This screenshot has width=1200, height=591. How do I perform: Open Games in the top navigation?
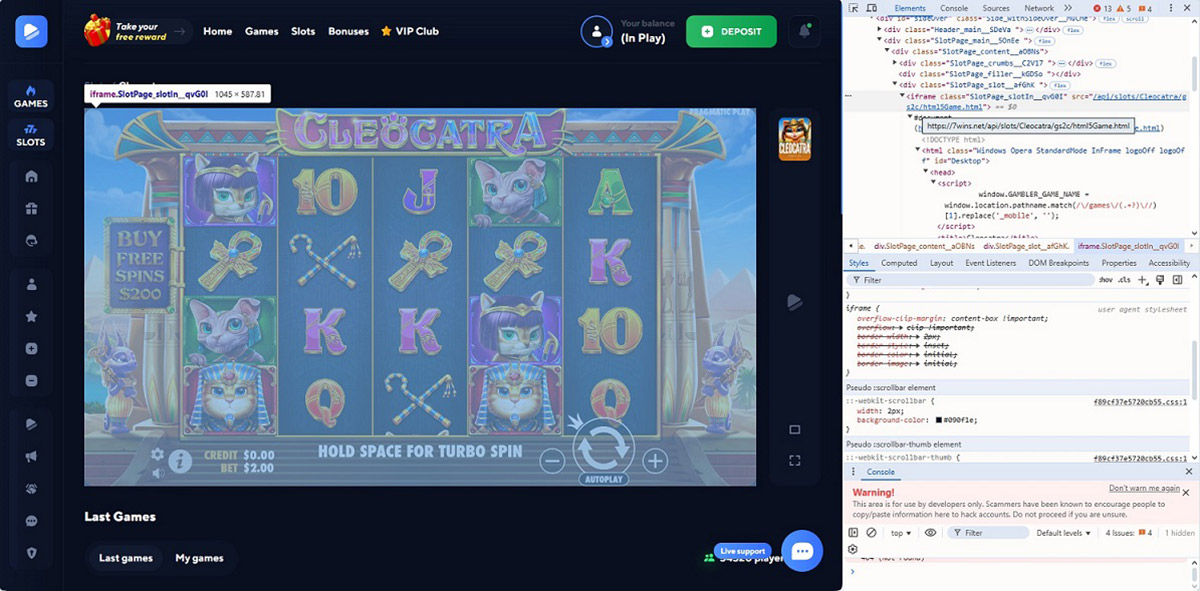click(x=262, y=31)
